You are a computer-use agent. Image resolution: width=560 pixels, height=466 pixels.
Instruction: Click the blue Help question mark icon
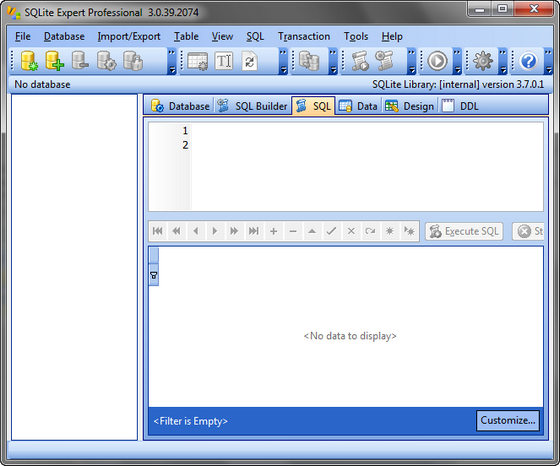pyautogui.click(x=529, y=61)
